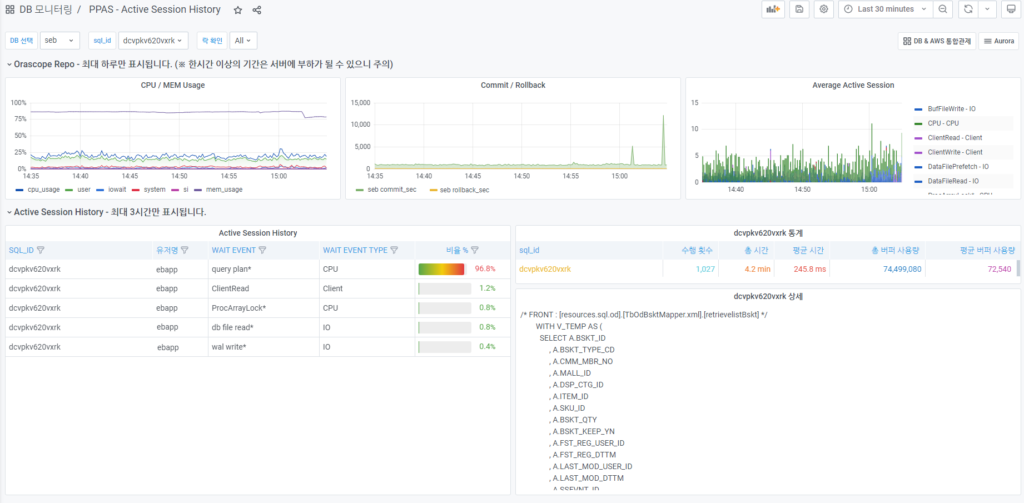Open the Aurora dashboard link
This screenshot has width=1024, height=503.
tap(998, 41)
